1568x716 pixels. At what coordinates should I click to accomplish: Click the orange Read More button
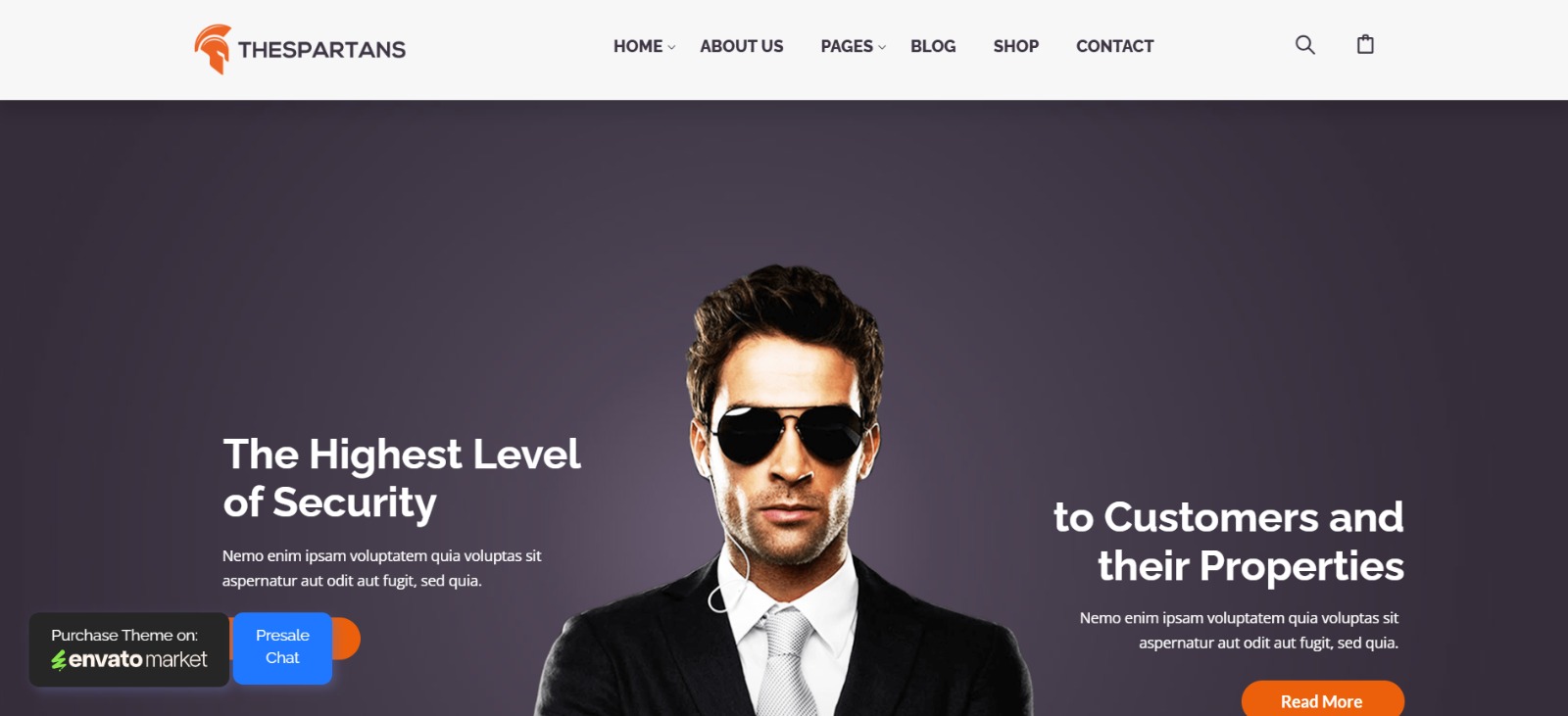[x=1322, y=699]
